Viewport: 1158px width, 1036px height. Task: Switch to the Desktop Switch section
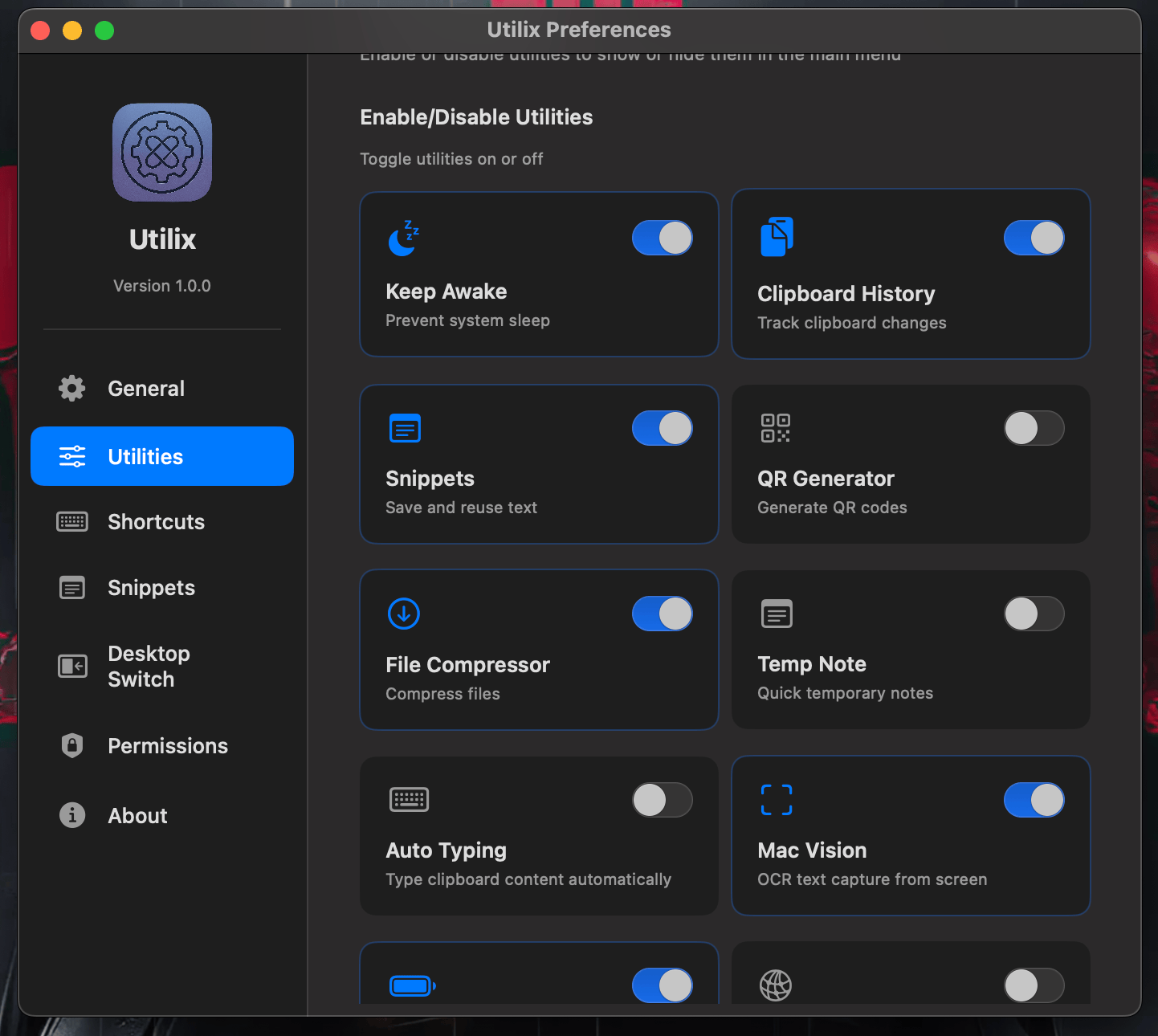(162, 667)
